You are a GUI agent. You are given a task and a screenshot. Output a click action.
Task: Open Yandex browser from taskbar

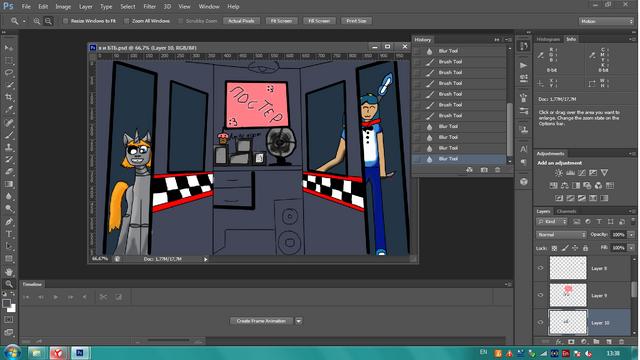pos(58,353)
